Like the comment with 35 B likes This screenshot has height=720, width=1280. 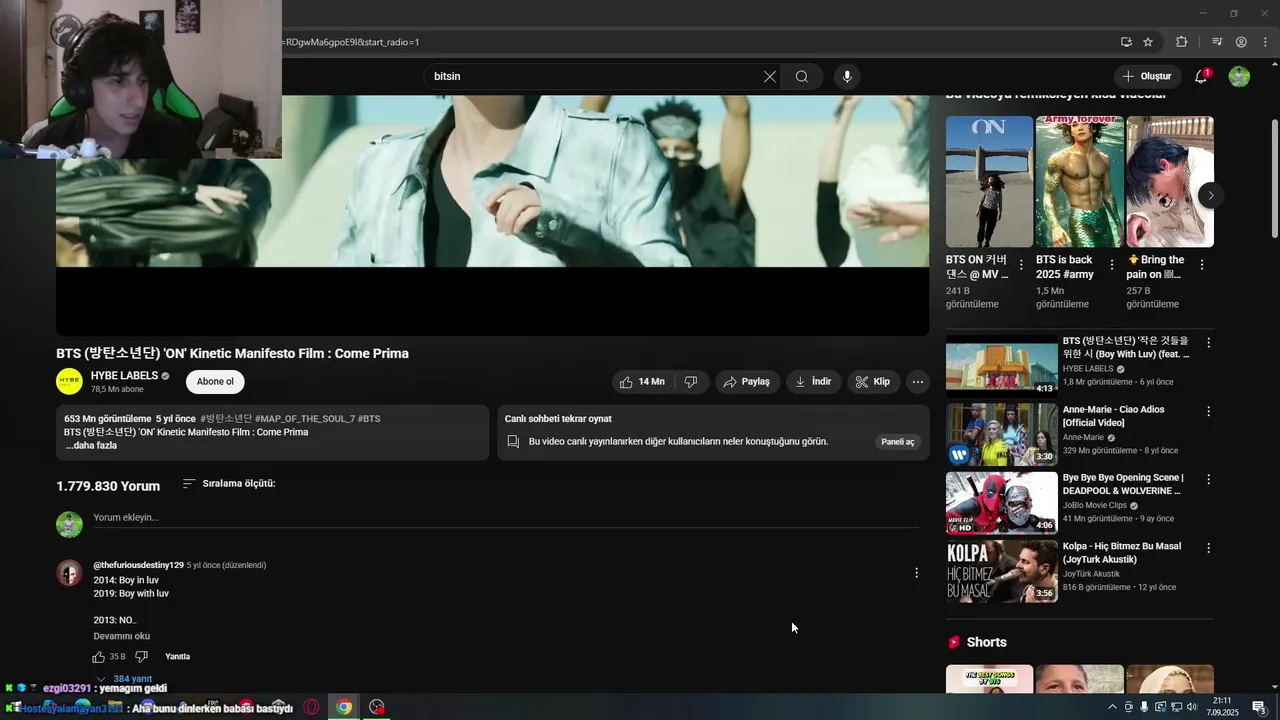[99, 657]
